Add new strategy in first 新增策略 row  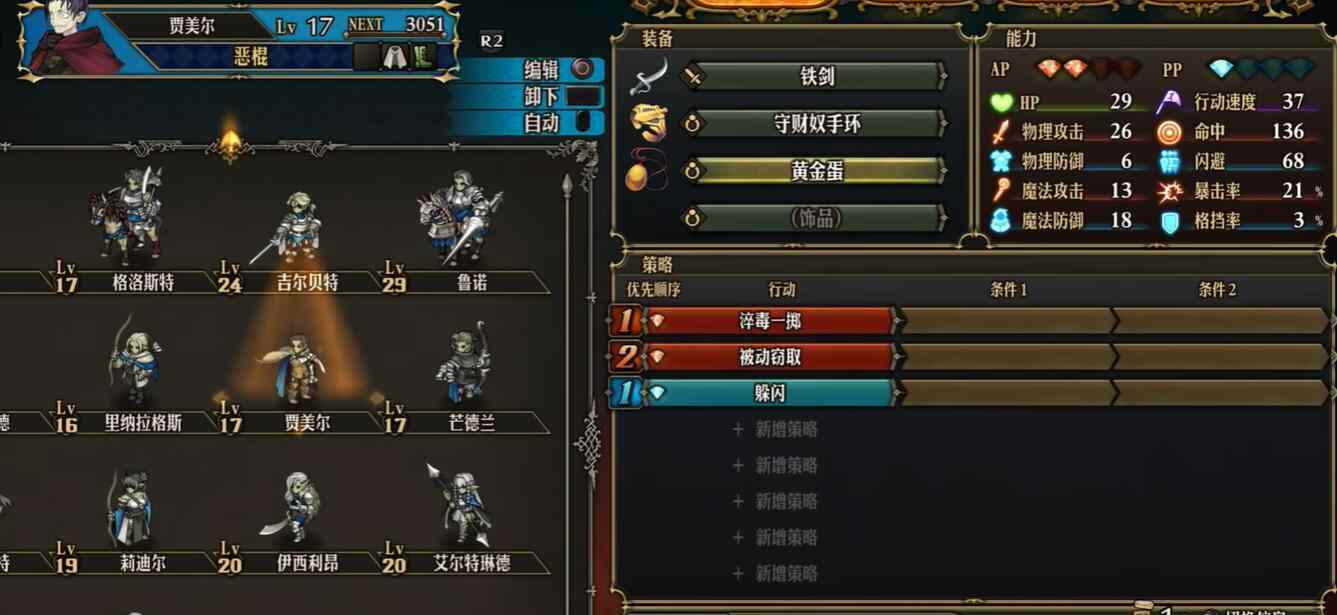pyautogui.click(x=776, y=429)
